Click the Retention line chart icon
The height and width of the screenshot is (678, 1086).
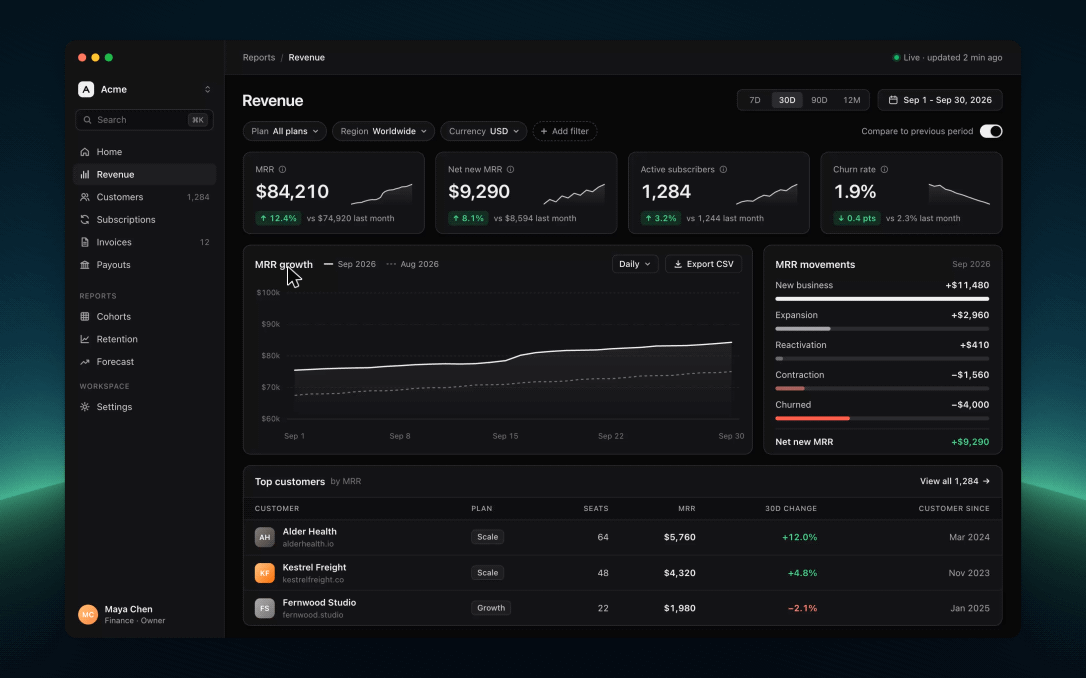(84, 339)
